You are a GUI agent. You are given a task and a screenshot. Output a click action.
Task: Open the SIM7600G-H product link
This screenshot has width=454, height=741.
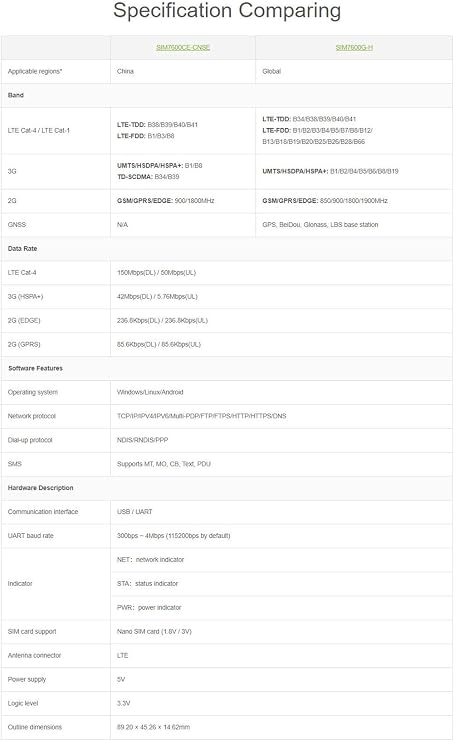tap(354, 47)
